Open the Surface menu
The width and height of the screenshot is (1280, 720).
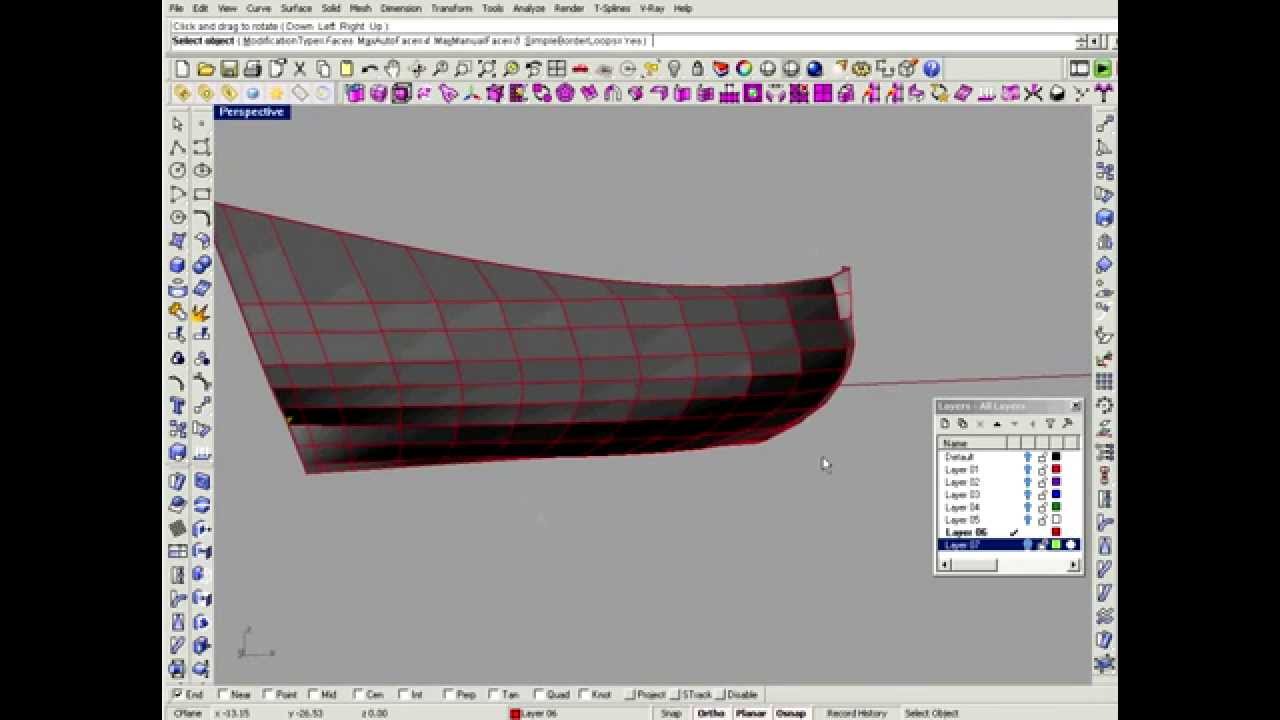pos(296,8)
